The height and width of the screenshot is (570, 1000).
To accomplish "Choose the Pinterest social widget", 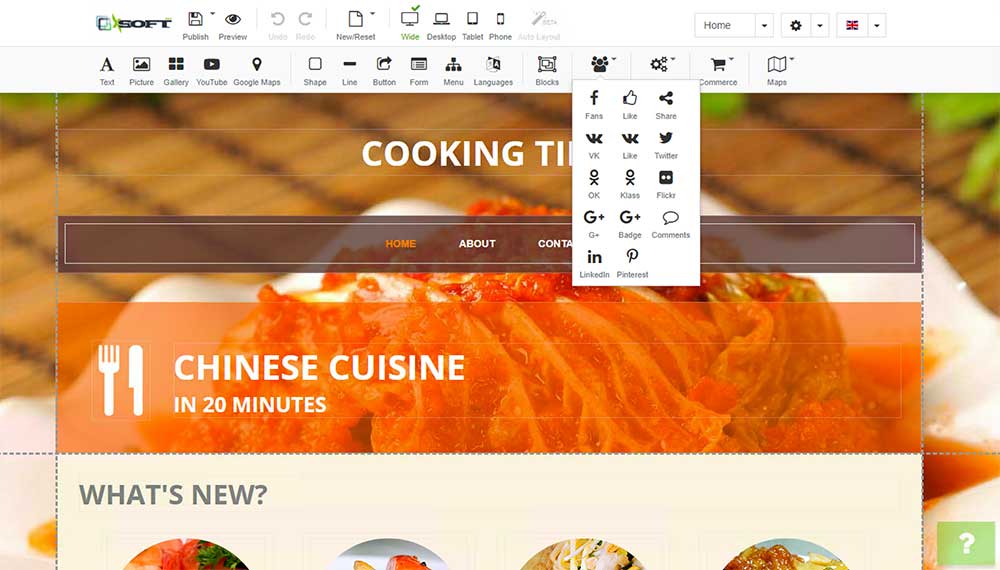I will [x=632, y=263].
